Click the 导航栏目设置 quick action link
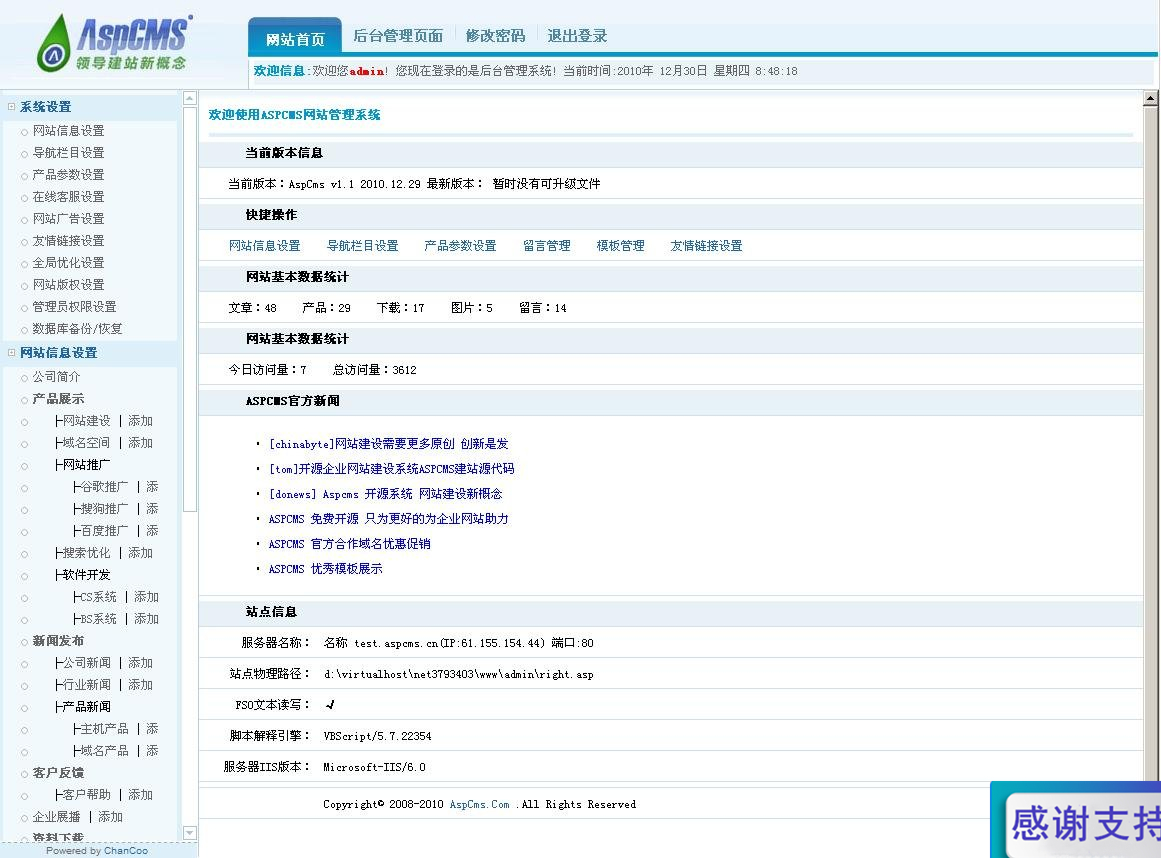Image resolution: width=1161 pixels, height=858 pixels. point(362,246)
